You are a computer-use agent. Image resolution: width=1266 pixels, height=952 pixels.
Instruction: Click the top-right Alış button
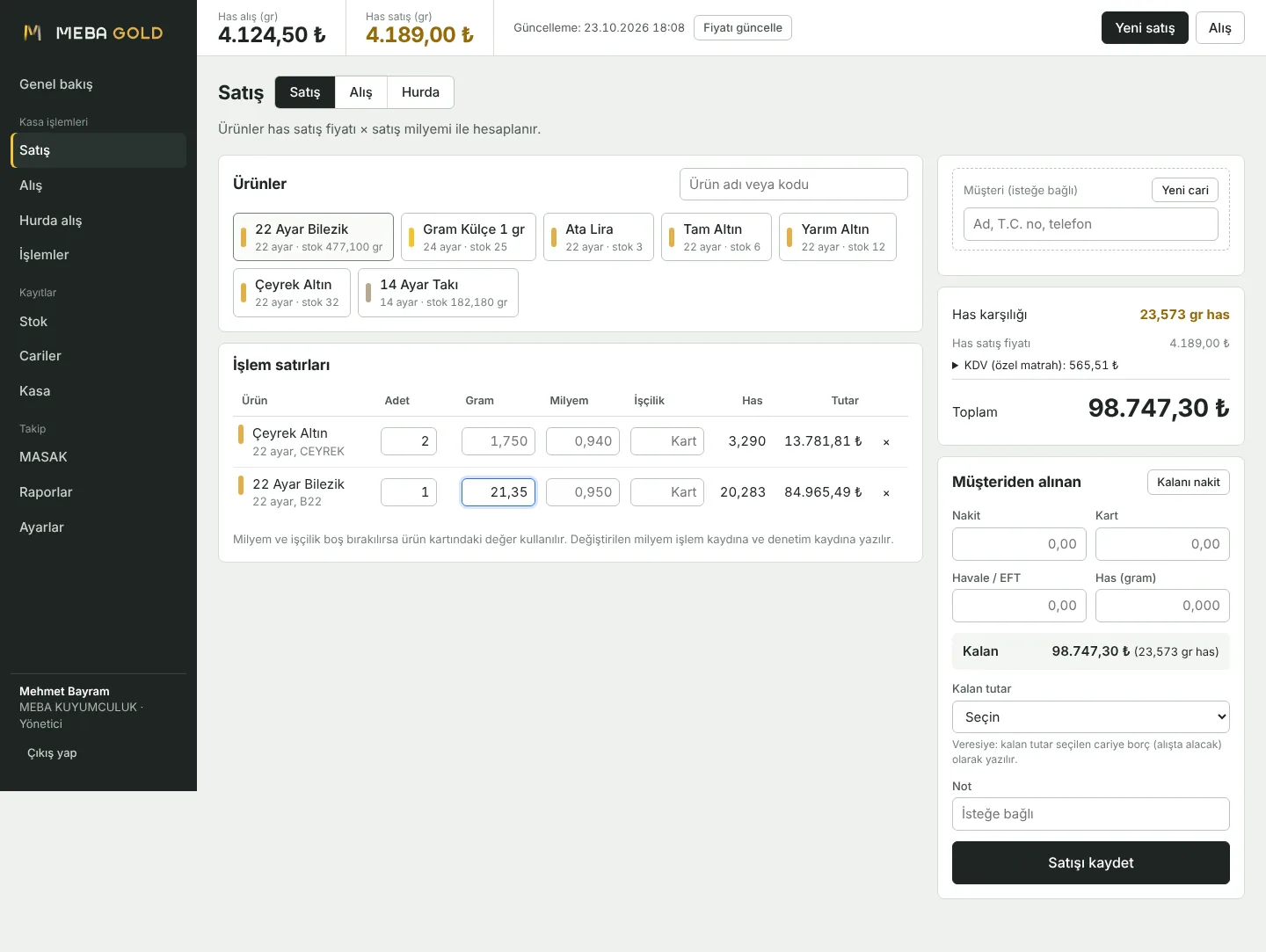pos(1219,28)
